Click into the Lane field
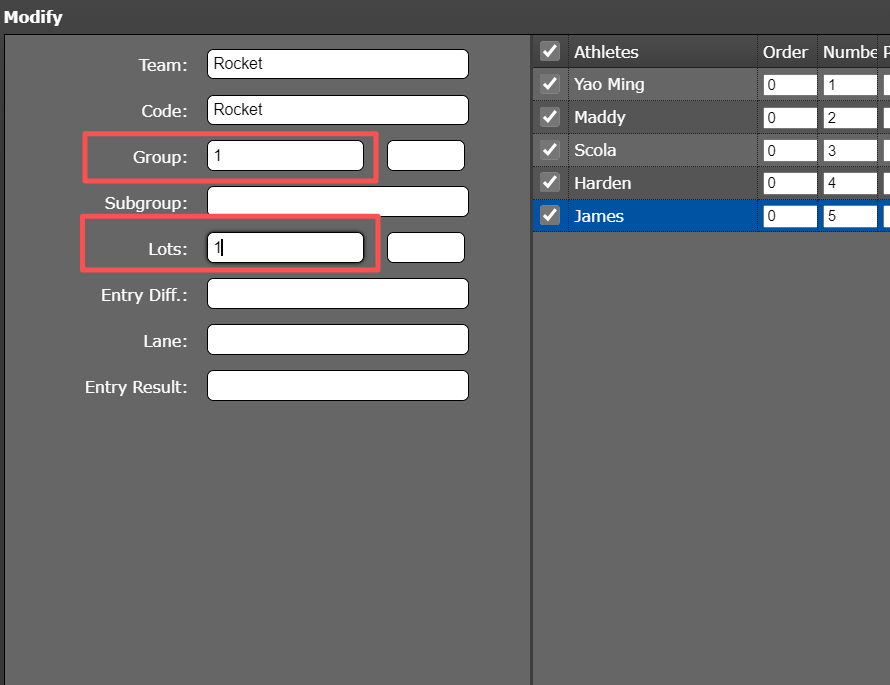 click(337, 340)
